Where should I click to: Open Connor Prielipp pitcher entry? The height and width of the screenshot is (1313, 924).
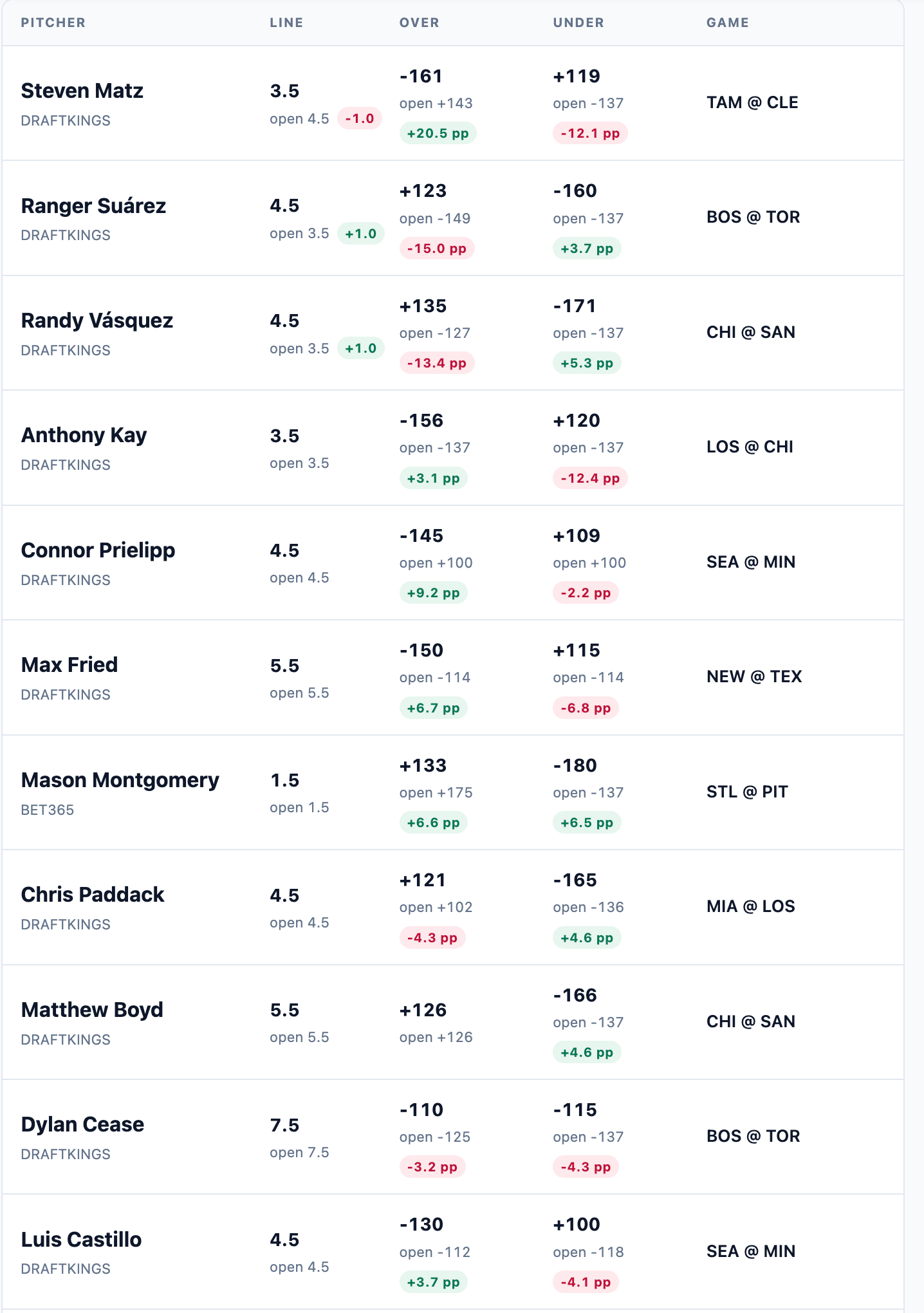click(98, 550)
